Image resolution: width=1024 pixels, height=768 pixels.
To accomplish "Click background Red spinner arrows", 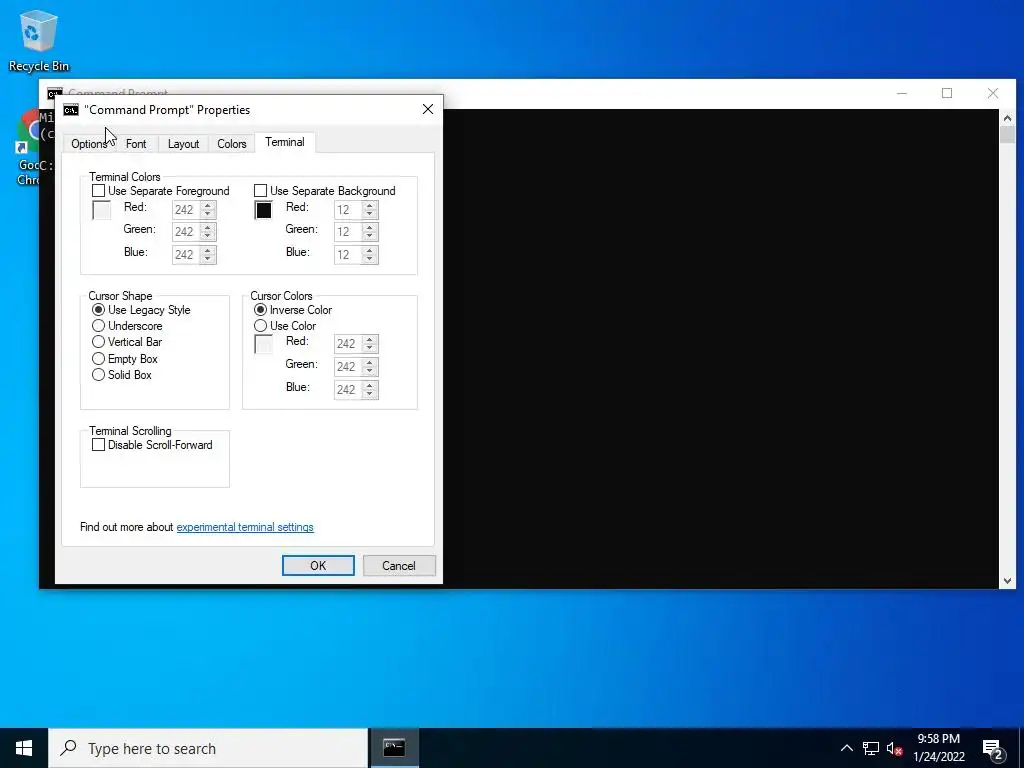I will (370, 210).
